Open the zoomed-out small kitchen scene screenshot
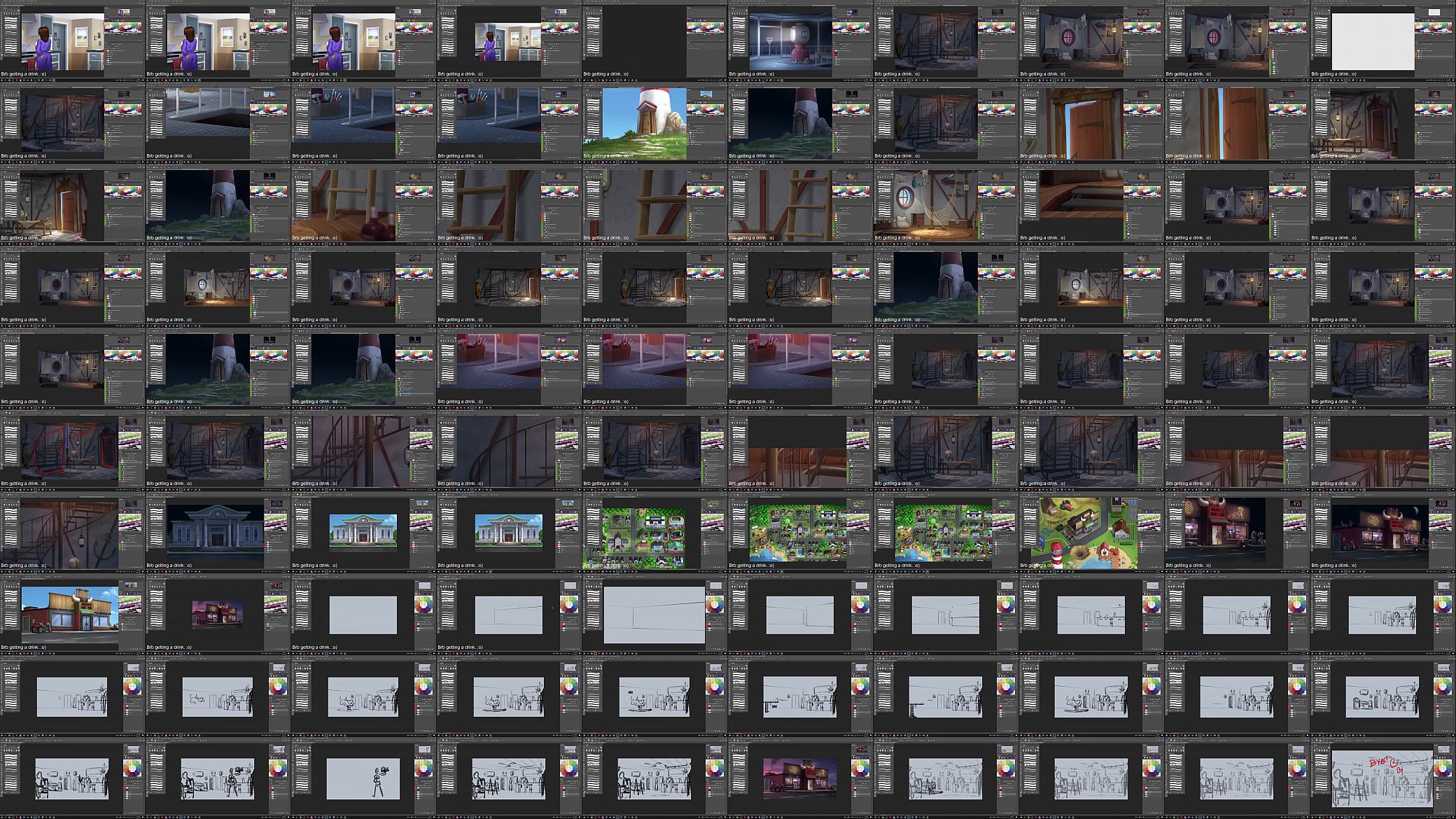 point(509,41)
